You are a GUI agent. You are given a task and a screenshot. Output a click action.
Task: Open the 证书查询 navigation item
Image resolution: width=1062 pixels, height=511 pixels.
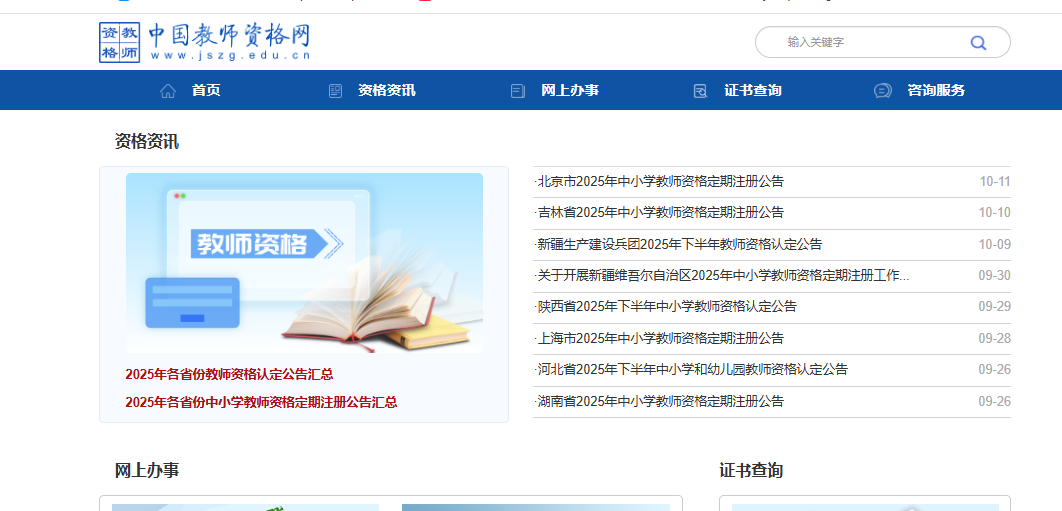[752, 90]
